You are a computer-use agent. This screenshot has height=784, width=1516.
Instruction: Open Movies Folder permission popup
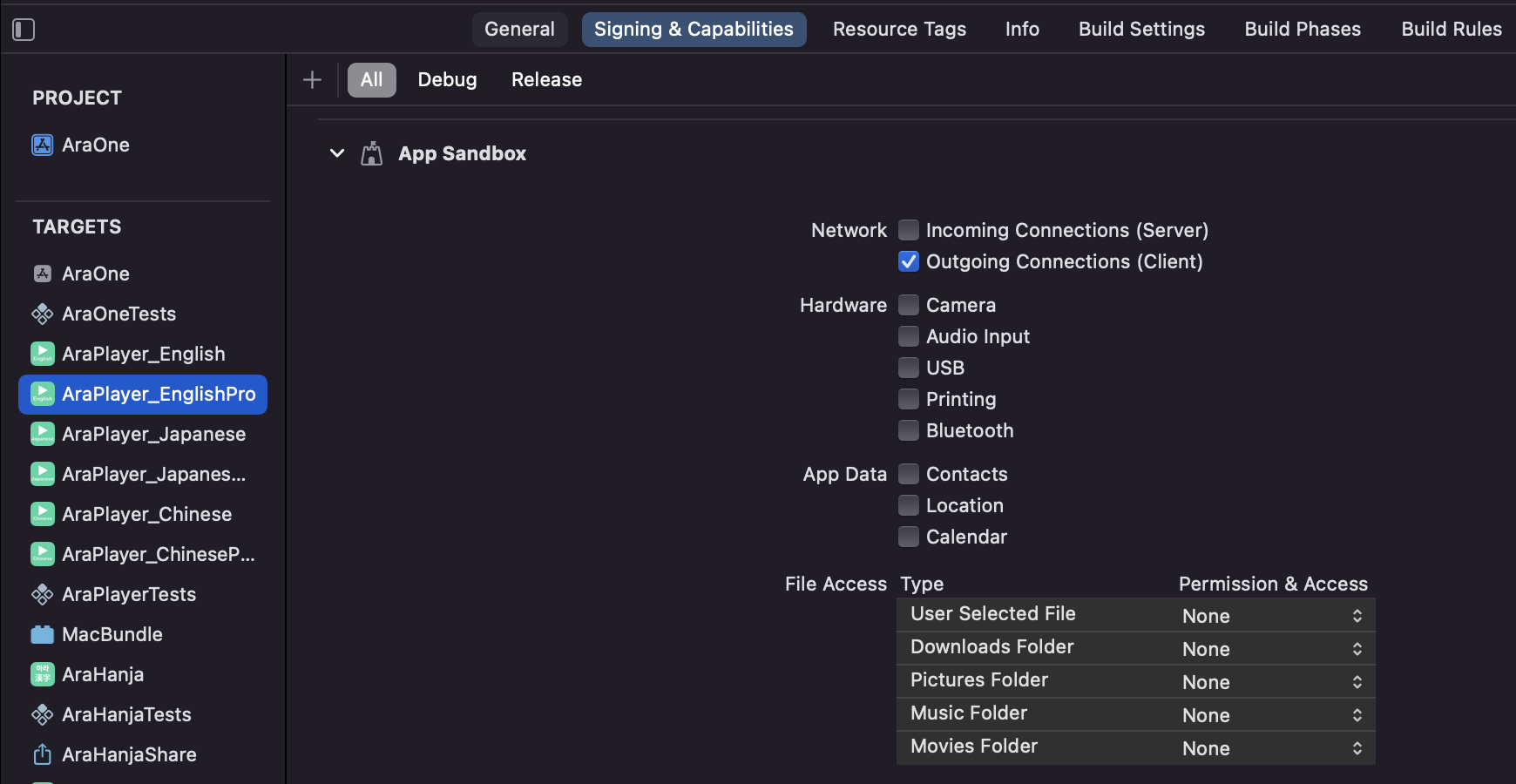pyautogui.click(x=1272, y=748)
